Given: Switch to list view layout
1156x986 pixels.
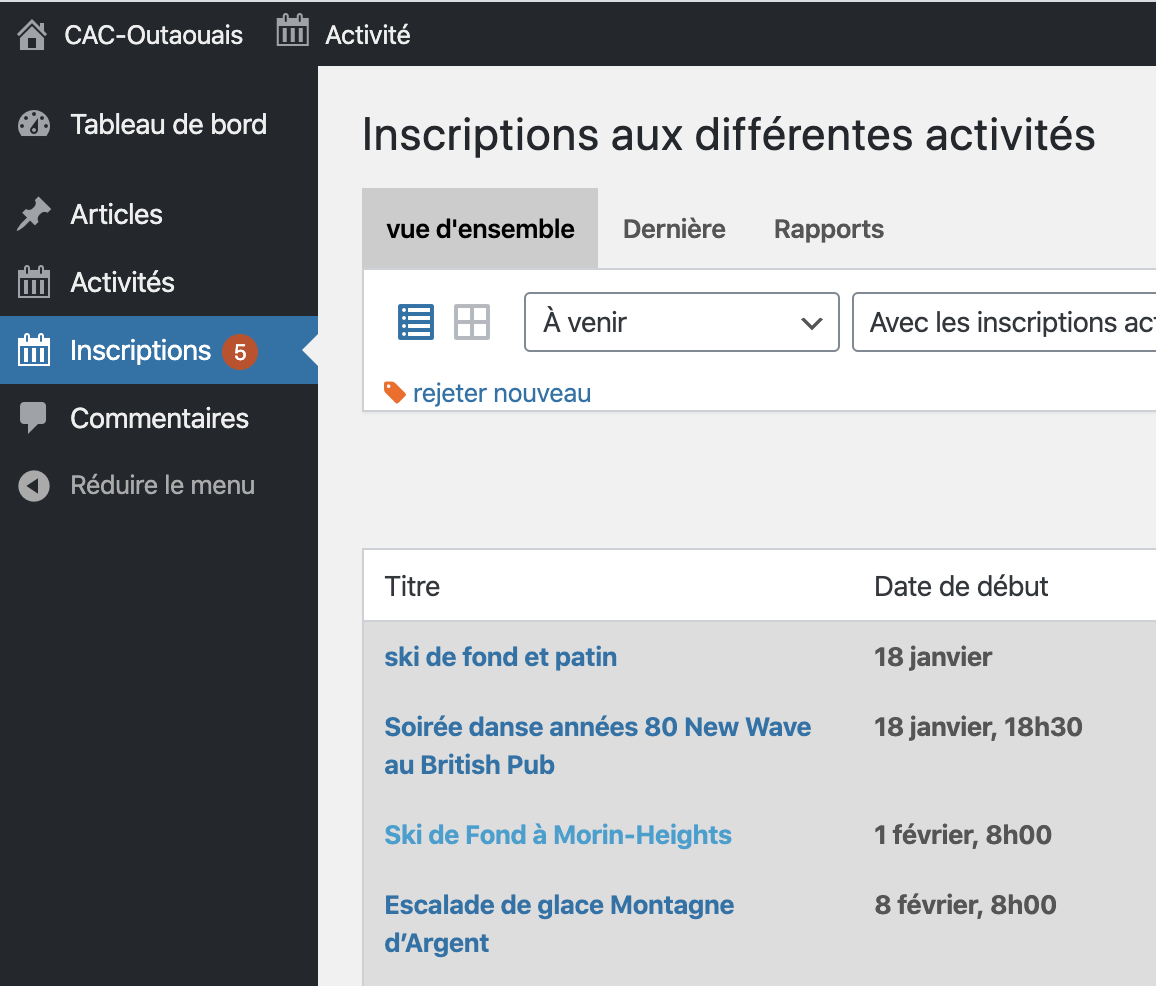Looking at the screenshot, I should click(x=416, y=323).
